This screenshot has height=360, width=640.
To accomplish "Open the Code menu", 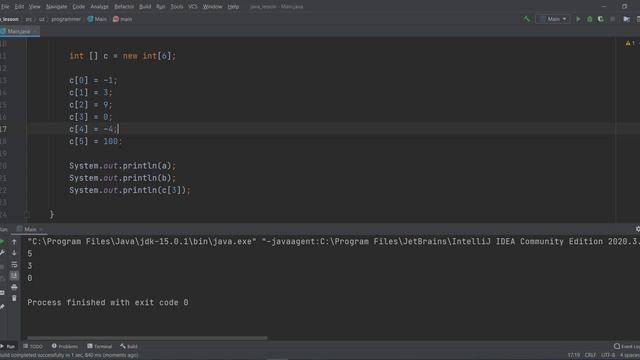I will pos(78,7).
